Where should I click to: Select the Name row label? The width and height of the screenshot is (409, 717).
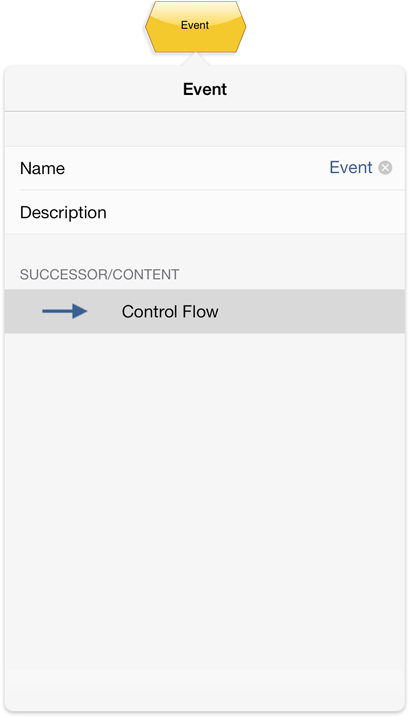click(42, 168)
